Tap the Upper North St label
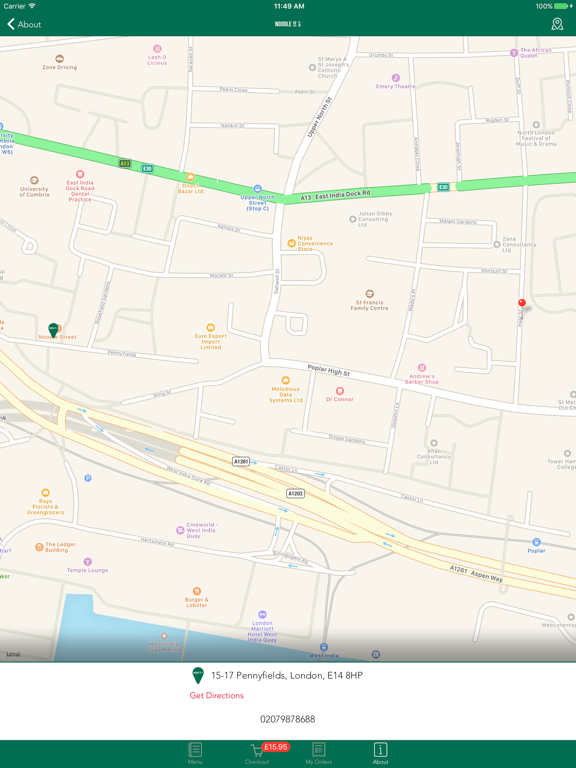 (319, 117)
